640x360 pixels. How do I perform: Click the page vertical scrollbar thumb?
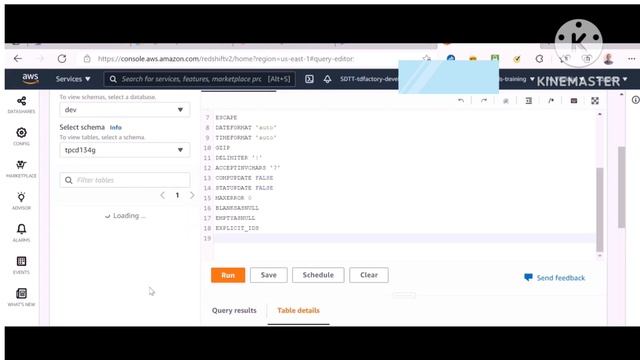click(622, 187)
